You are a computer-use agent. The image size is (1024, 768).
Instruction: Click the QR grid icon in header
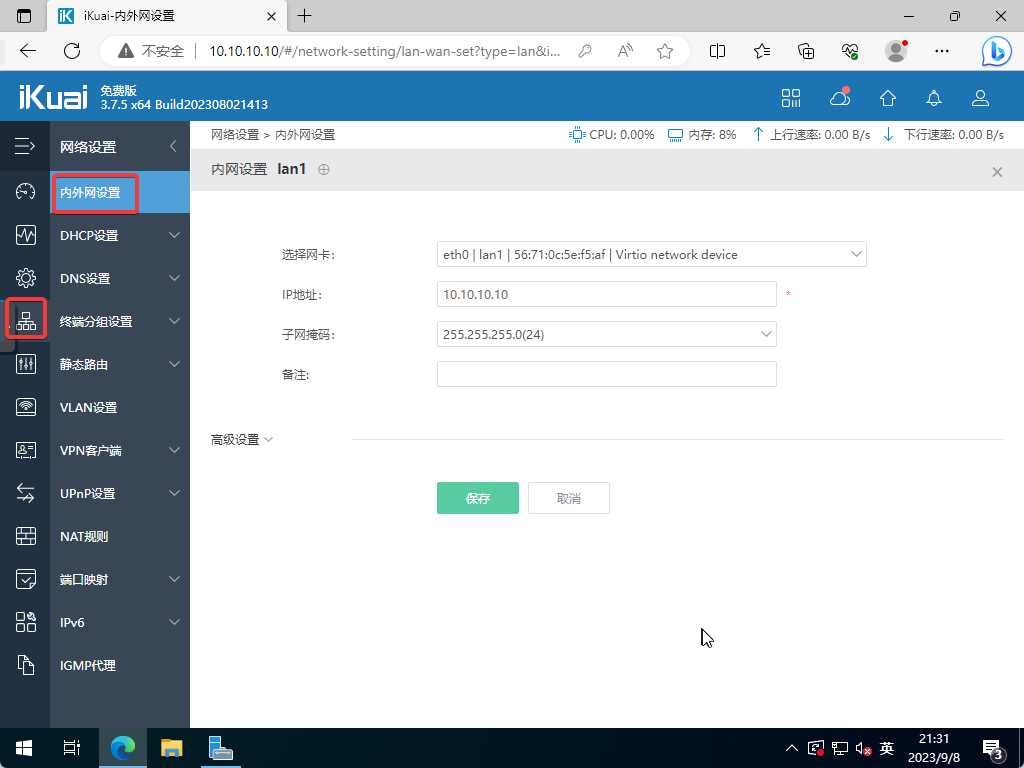[791, 97]
